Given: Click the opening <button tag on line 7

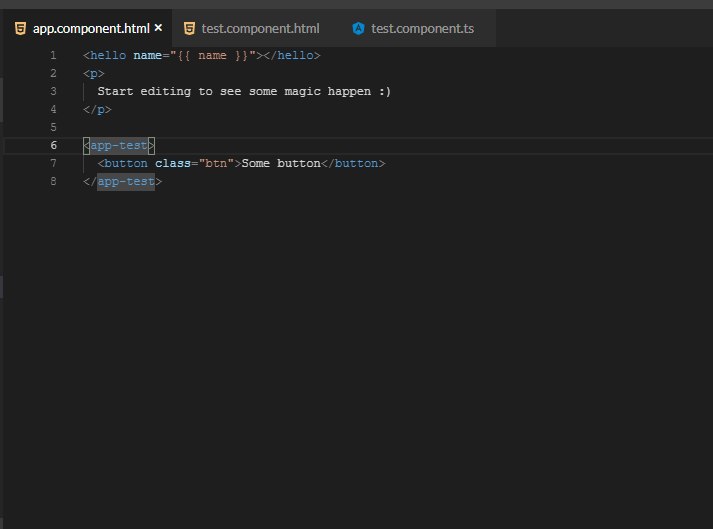Looking at the screenshot, I should point(122,163).
